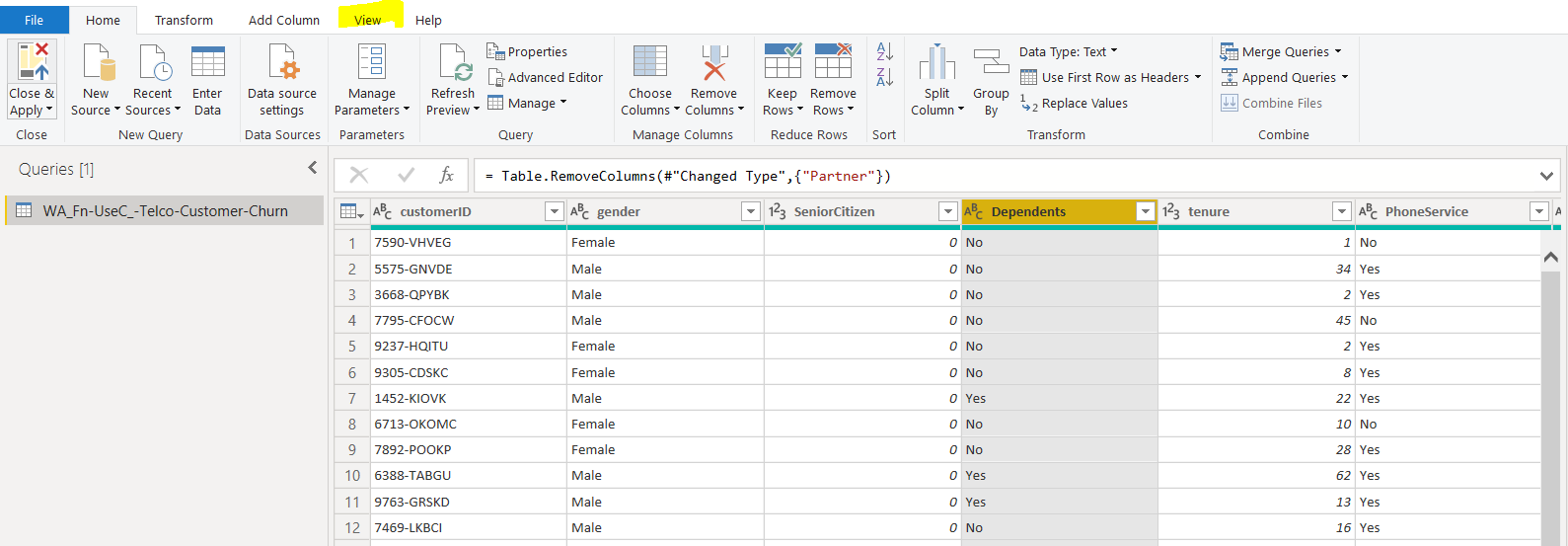This screenshot has width=1568, height=546.
Task: Cancel the formula edit with X
Action: (359, 176)
